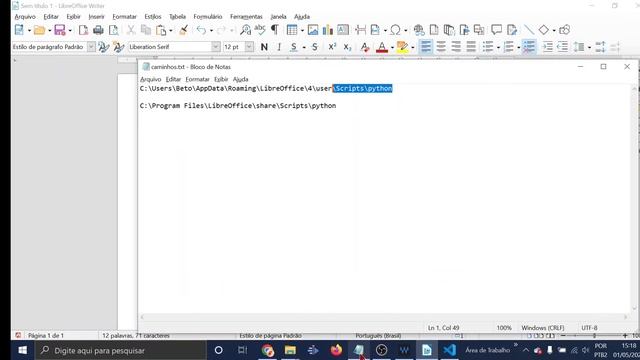Viewport: 640px width, 360px height.
Task: Open Writer's Inserir menu
Action: [x=96, y=17]
